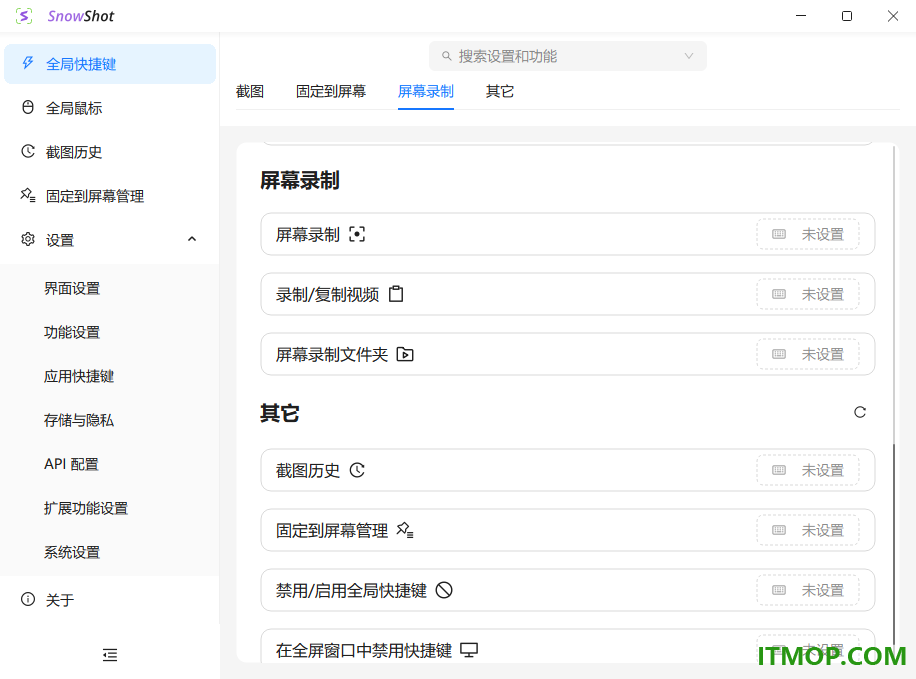Open the 界面设置 submenu item
Viewport: 916px width, 679px height.
pyautogui.click(x=110, y=288)
